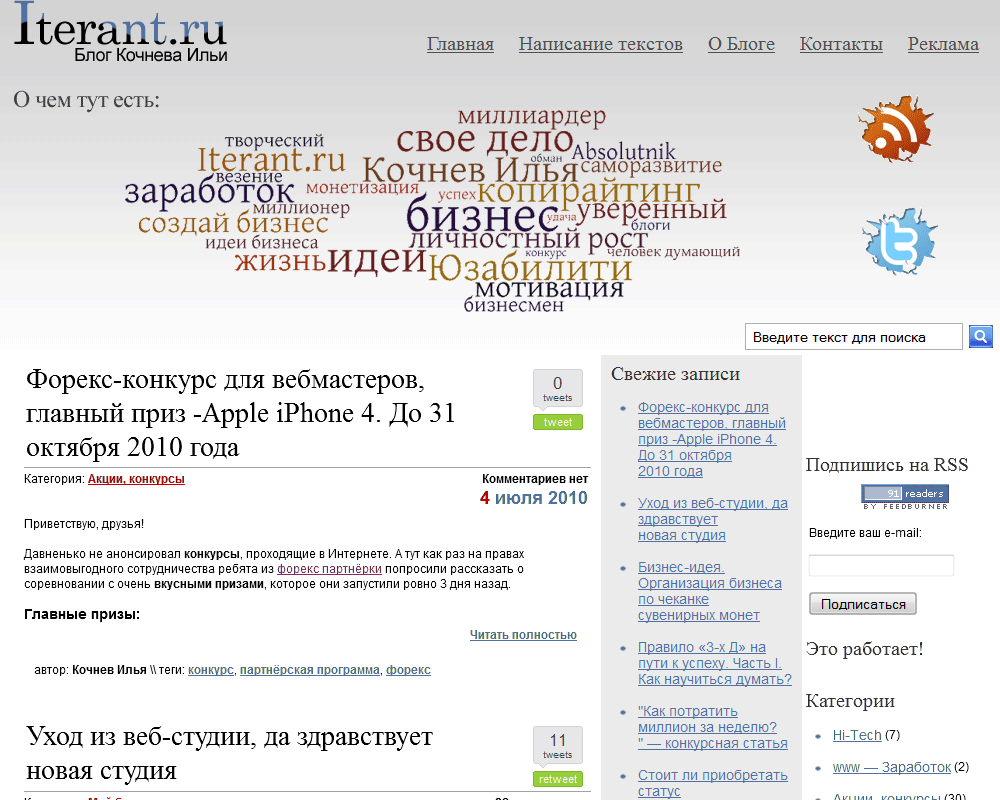
Task: Click the Свежие записи heading
Action: [675, 374]
